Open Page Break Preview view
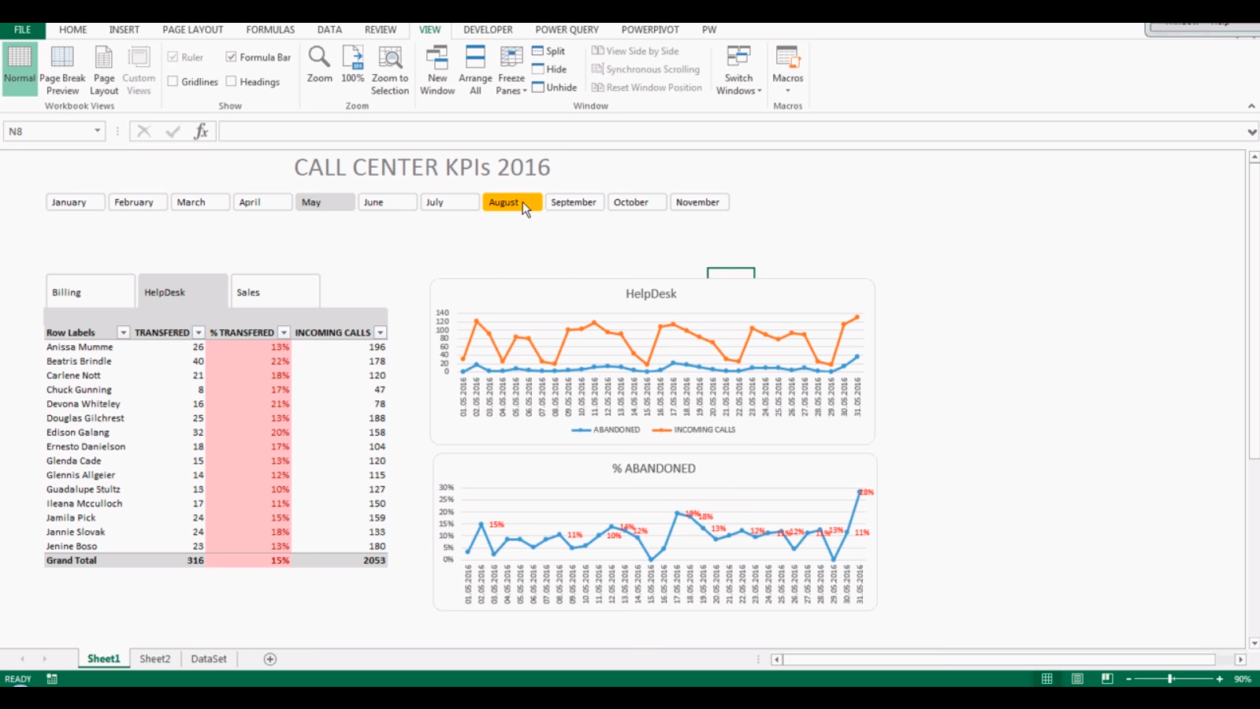This screenshot has height=709, width=1260. pyautogui.click(x=62, y=69)
